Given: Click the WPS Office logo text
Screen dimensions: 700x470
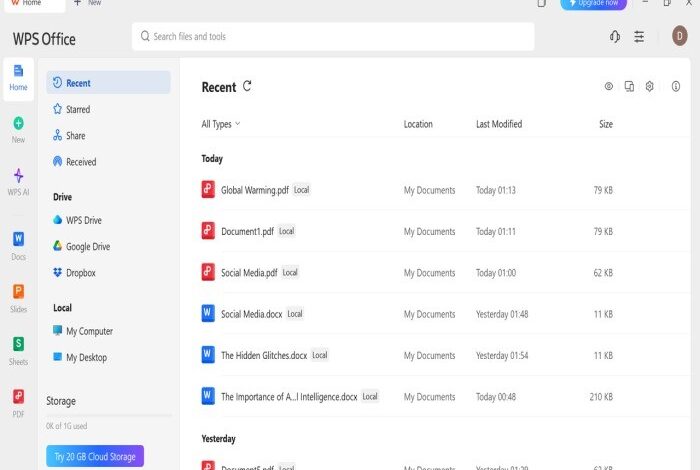Looking at the screenshot, I should pos(44,39).
